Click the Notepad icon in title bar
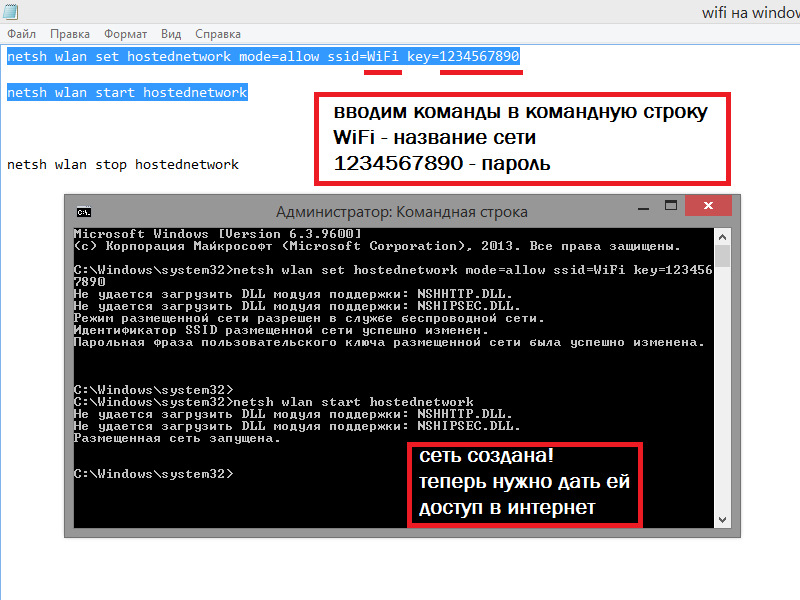 coord(11,11)
